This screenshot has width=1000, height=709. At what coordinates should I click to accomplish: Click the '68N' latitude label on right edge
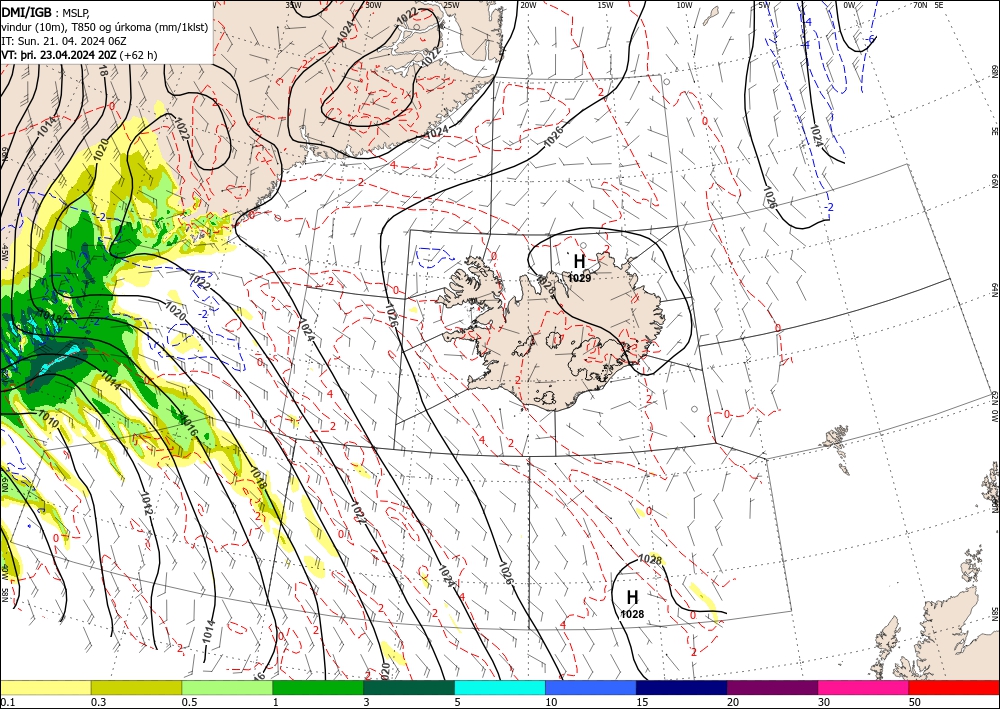click(994, 71)
